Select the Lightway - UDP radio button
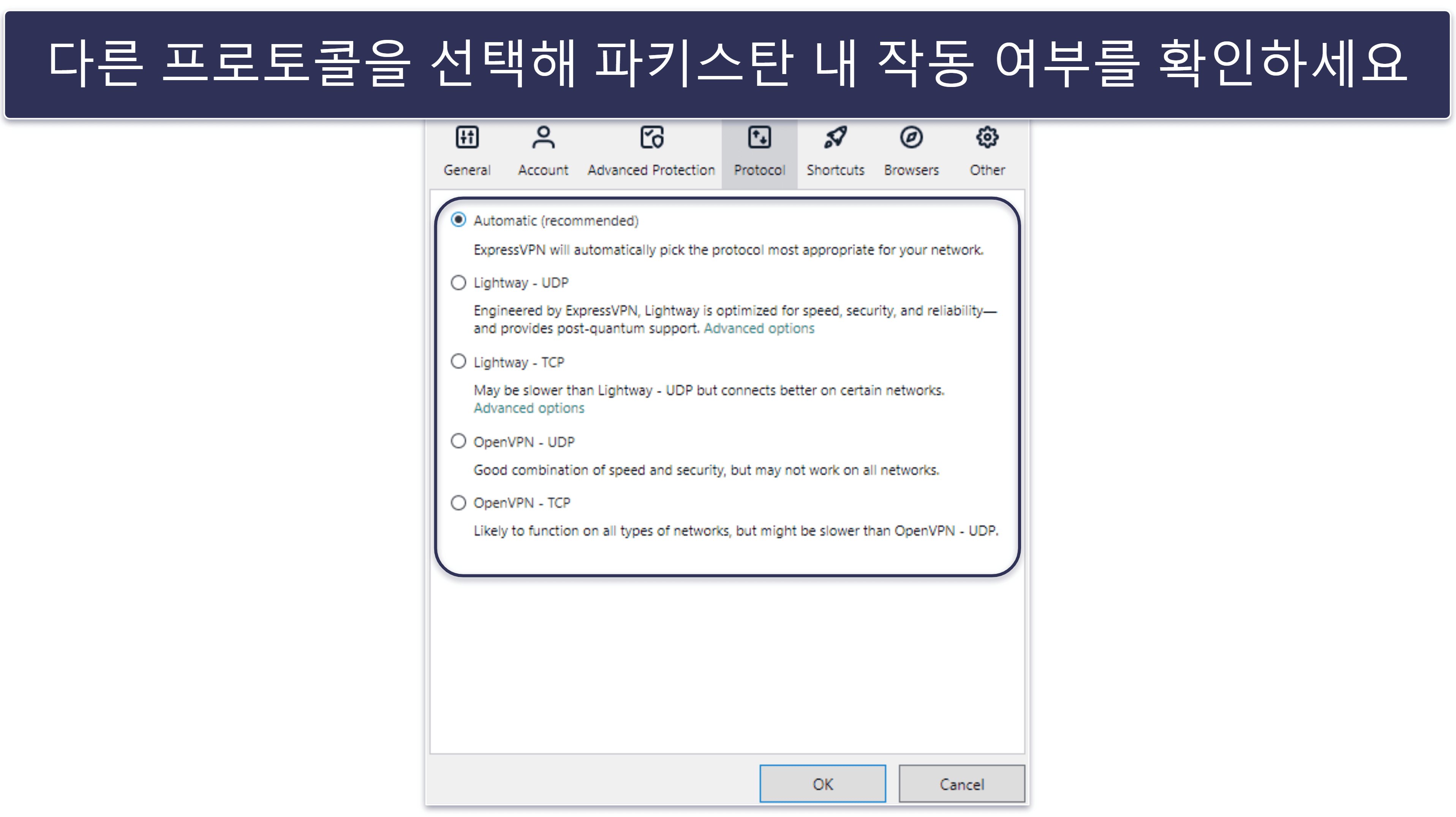 458,282
